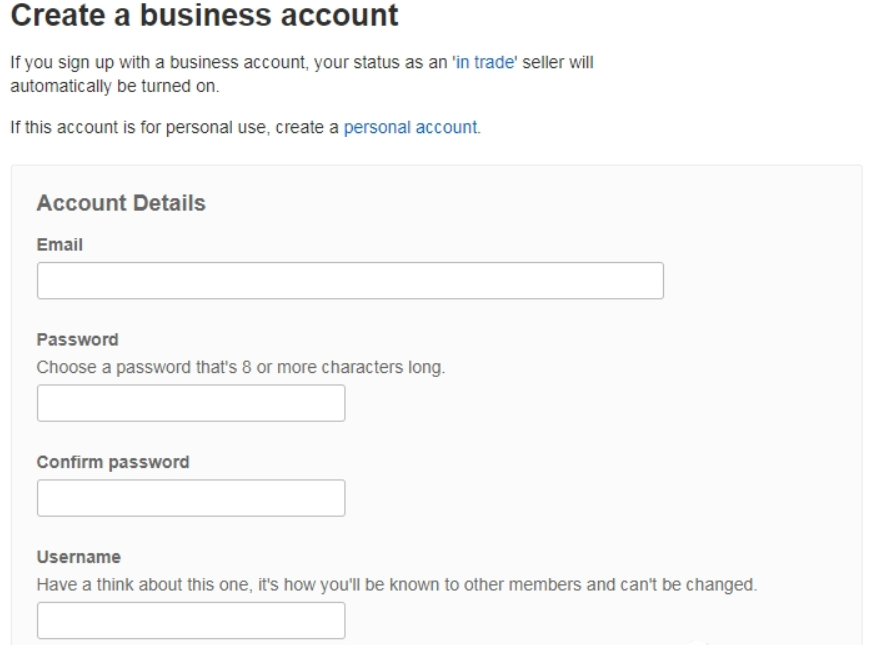The width and height of the screenshot is (872, 645).
Task: Click the Email field label
Action: 58,245
